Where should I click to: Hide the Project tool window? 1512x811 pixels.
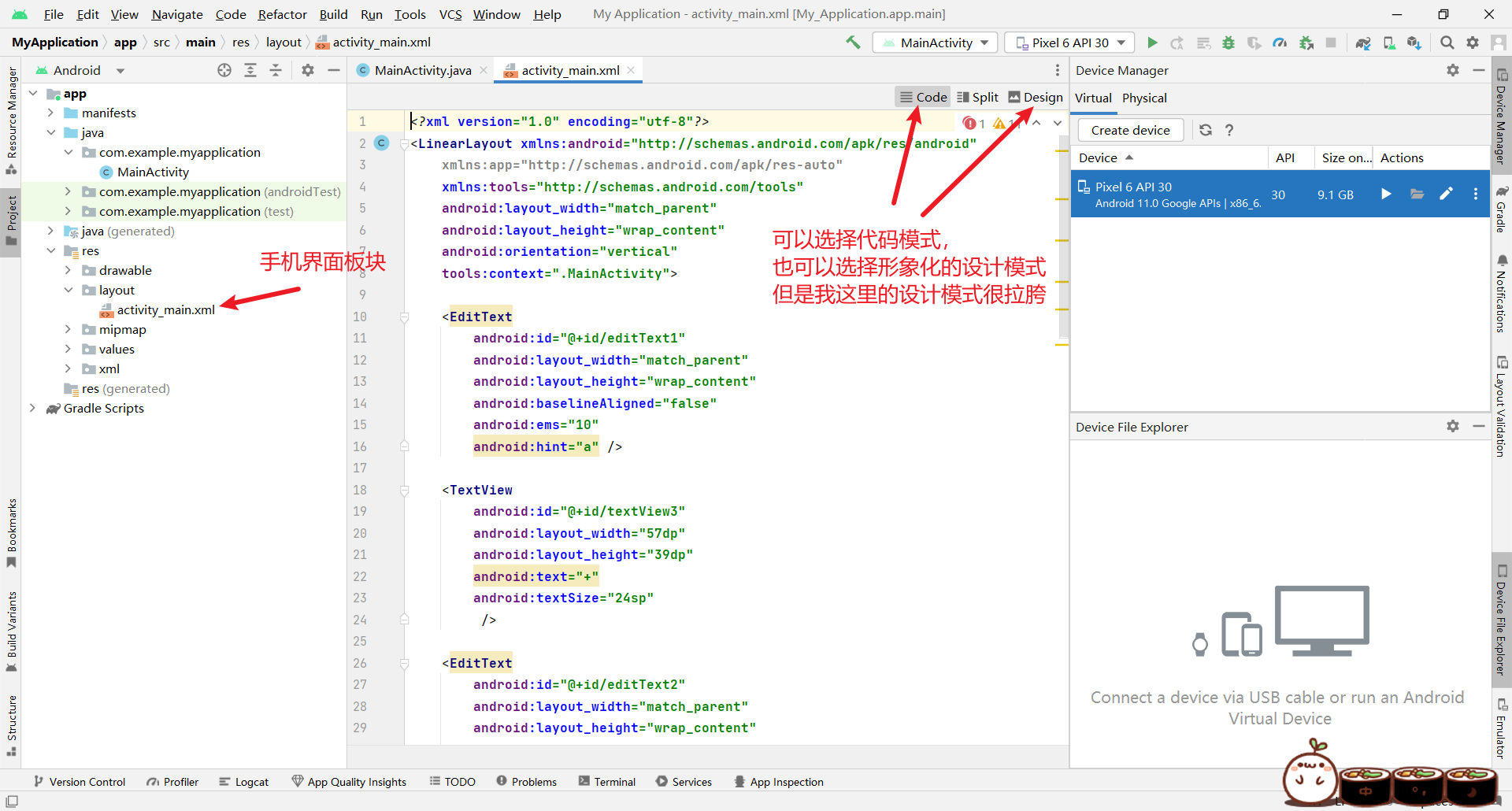coord(334,70)
